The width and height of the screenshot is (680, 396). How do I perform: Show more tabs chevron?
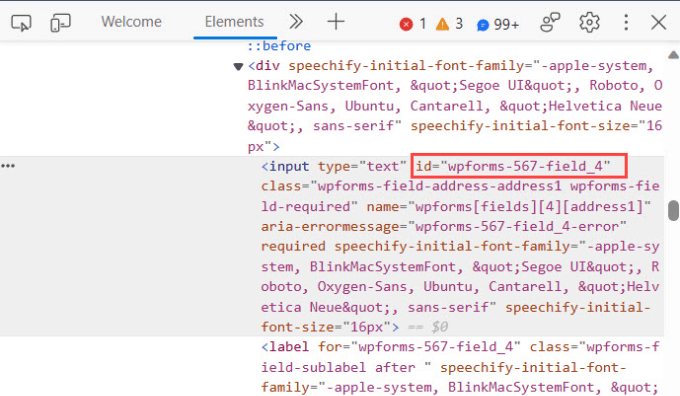point(296,22)
